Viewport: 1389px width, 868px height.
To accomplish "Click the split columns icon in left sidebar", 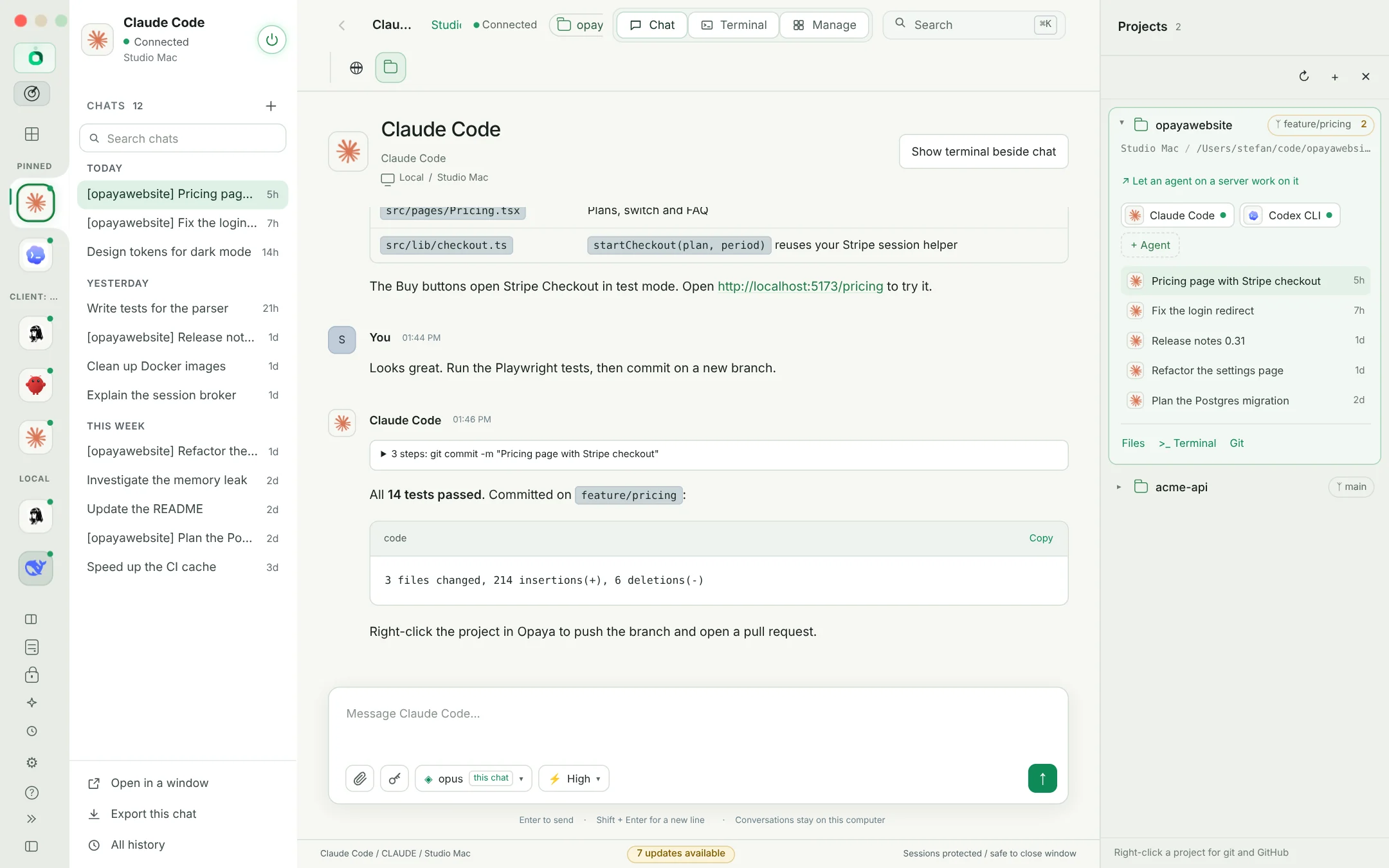I will pyautogui.click(x=32, y=619).
